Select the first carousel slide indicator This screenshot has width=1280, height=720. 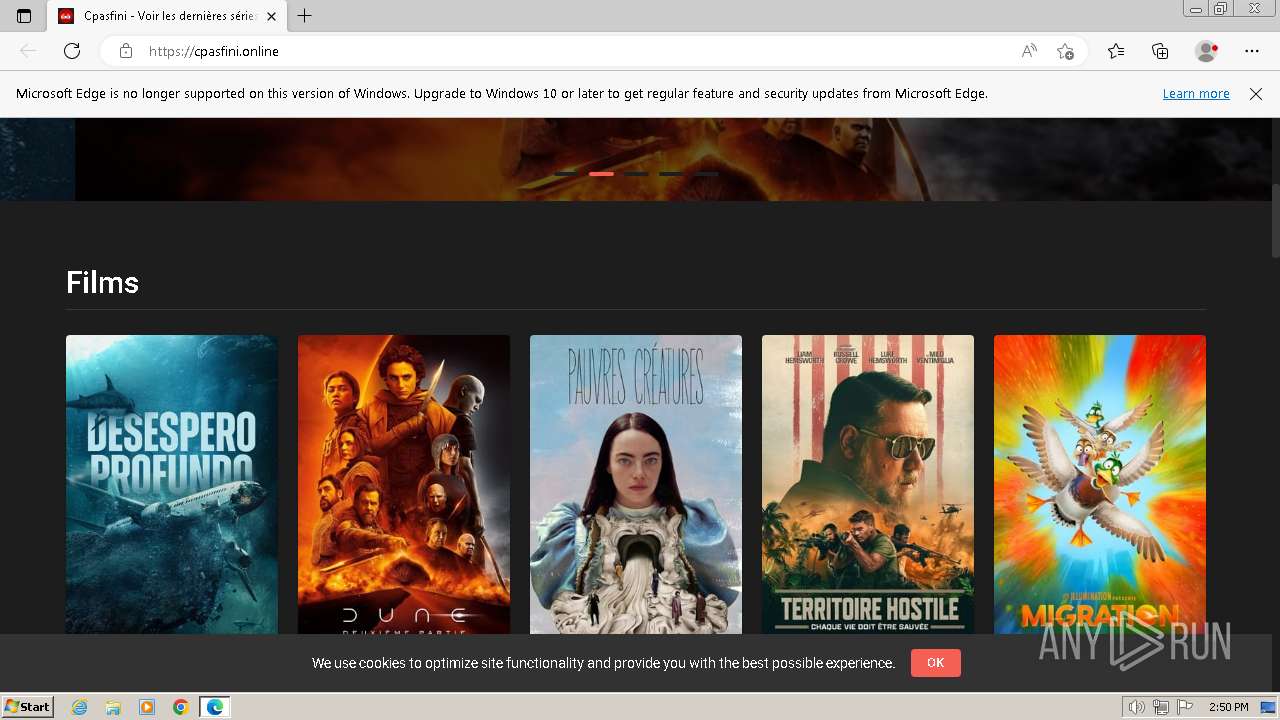(566, 174)
